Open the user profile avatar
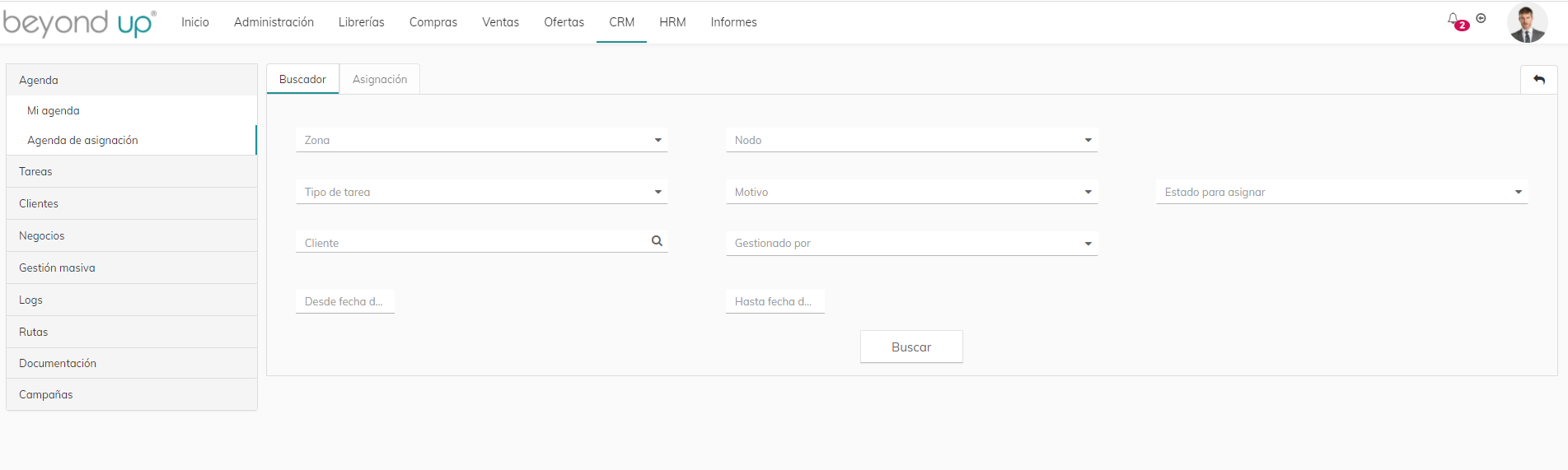The width and height of the screenshot is (1568, 470). pyautogui.click(x=1527, y=22)
